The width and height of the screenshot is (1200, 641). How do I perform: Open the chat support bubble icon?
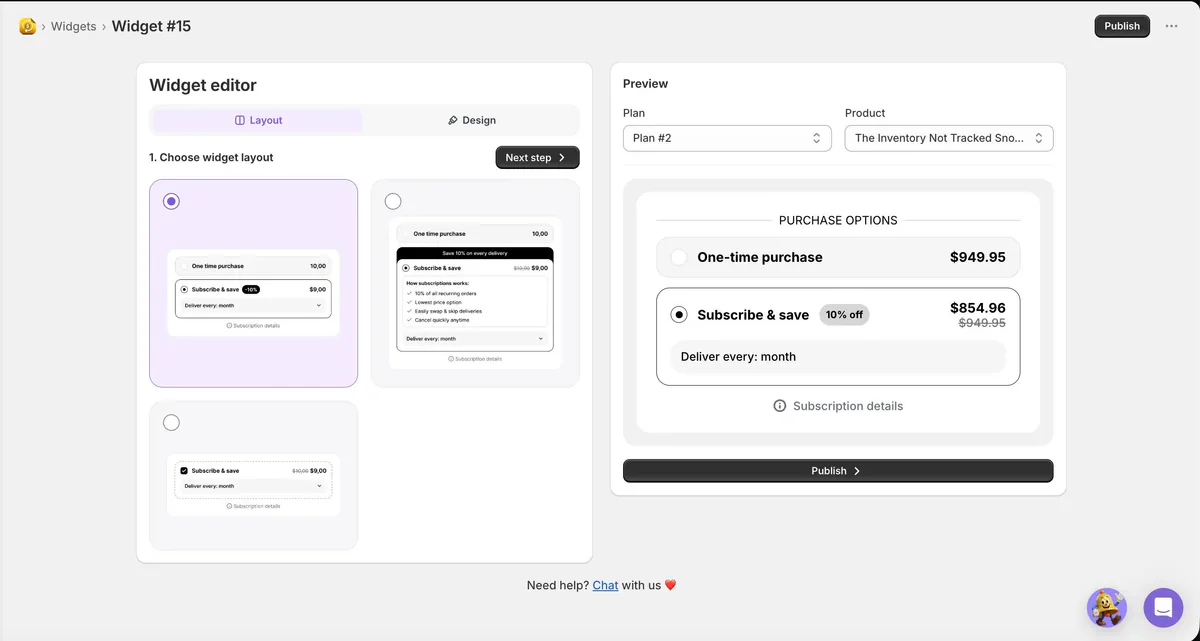(1163, 607)
